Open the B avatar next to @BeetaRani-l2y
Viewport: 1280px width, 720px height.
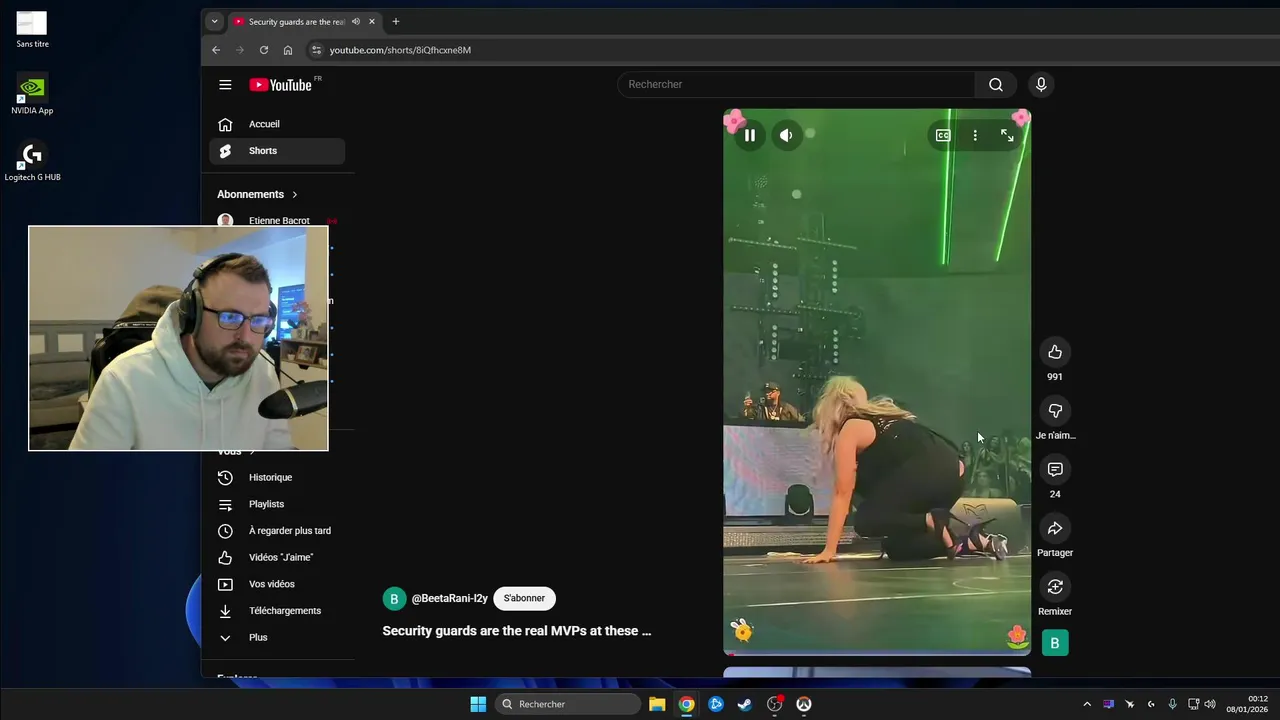tap(394, 598)
